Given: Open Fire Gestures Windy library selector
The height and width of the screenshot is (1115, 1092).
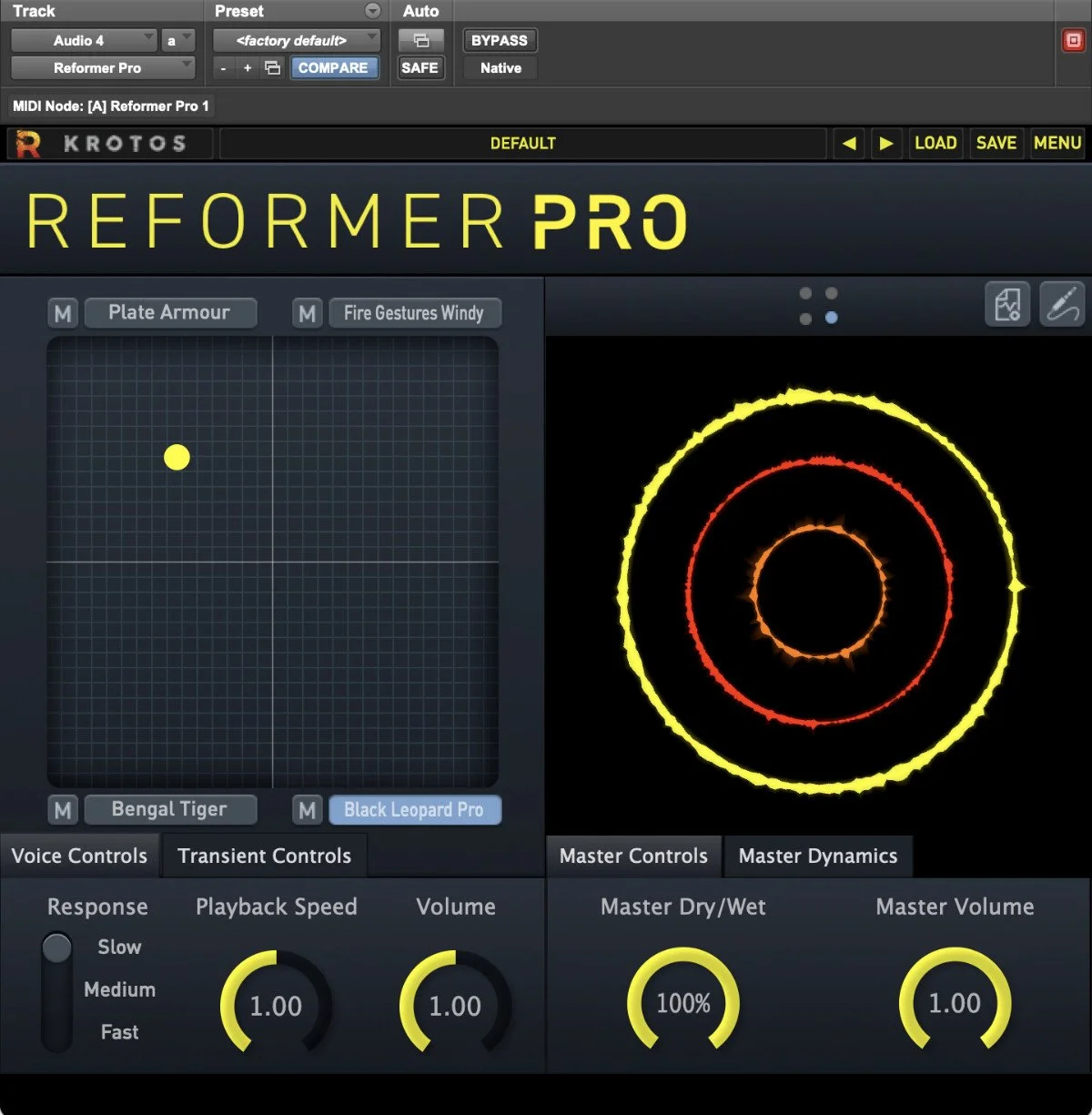Looking at the screenshot, I should click(x=415, y=312).
